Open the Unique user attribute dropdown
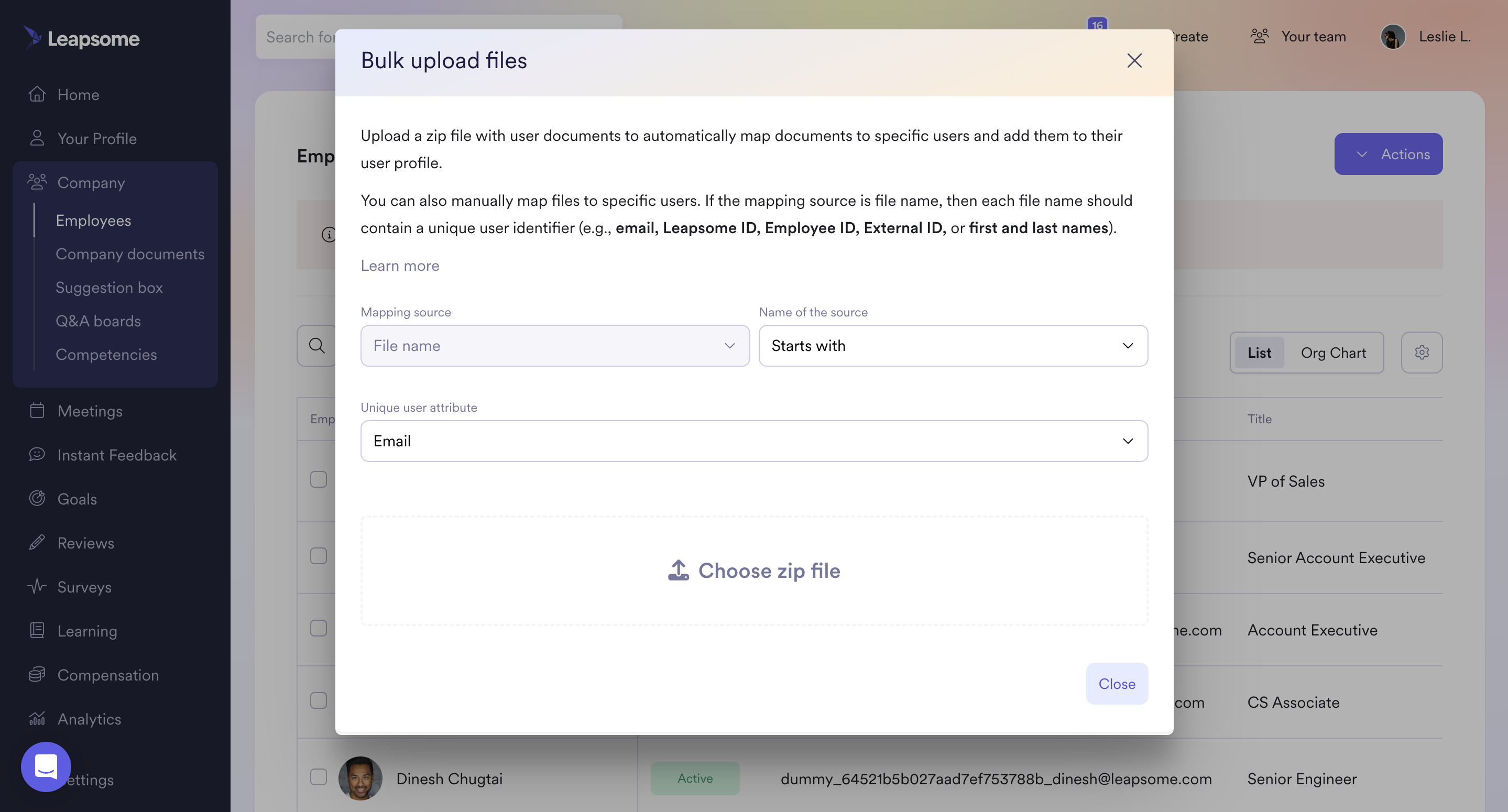The image size is (1508, 812). pos(753,441)
